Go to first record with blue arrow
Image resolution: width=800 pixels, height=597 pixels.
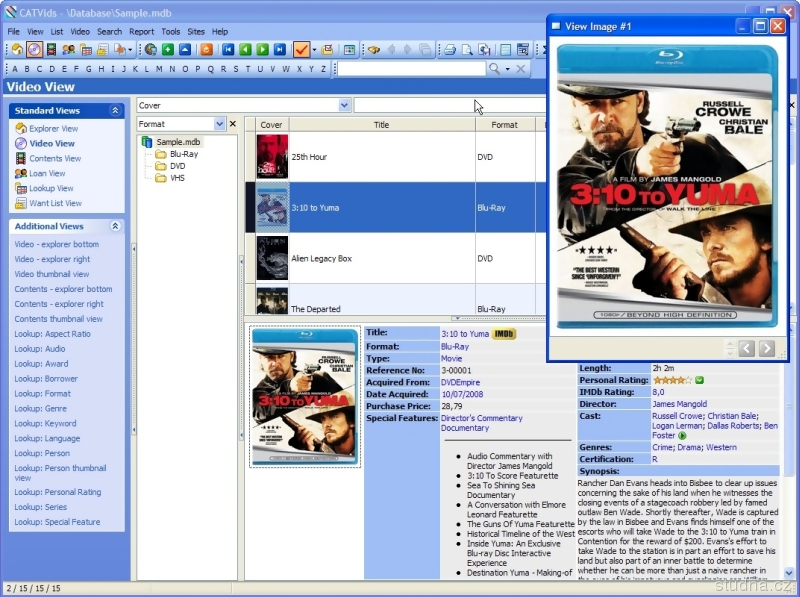228,49
